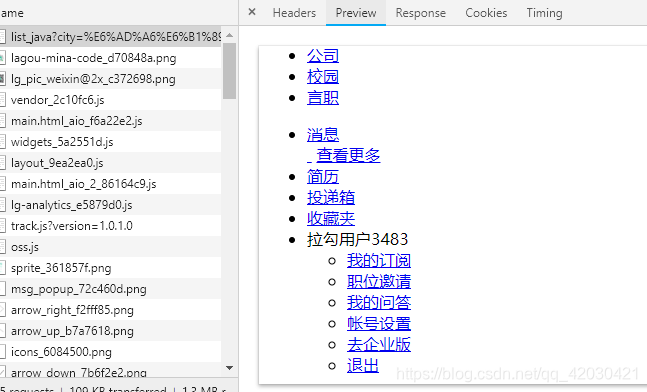Click file icon beside icons_6084500.png
Viewport: 647px width, 392px height.
click(x=2, y=352)
